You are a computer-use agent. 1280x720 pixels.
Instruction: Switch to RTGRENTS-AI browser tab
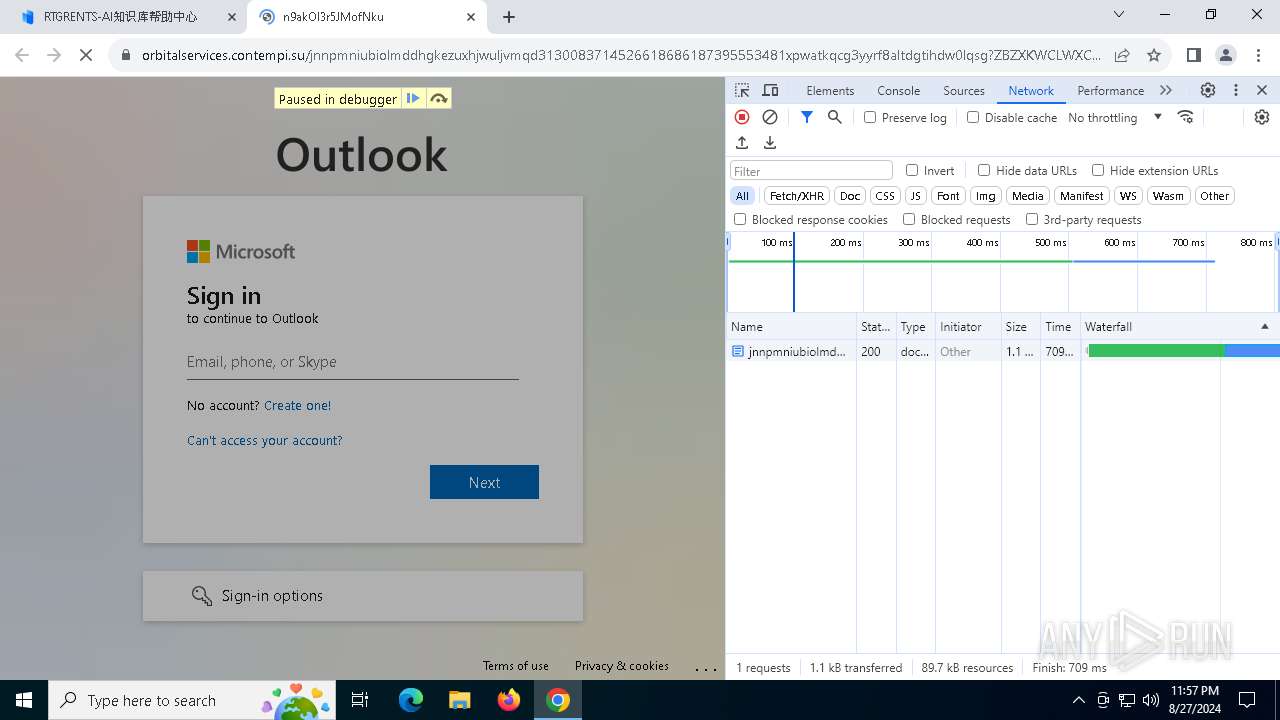click(x=124, y=17)
